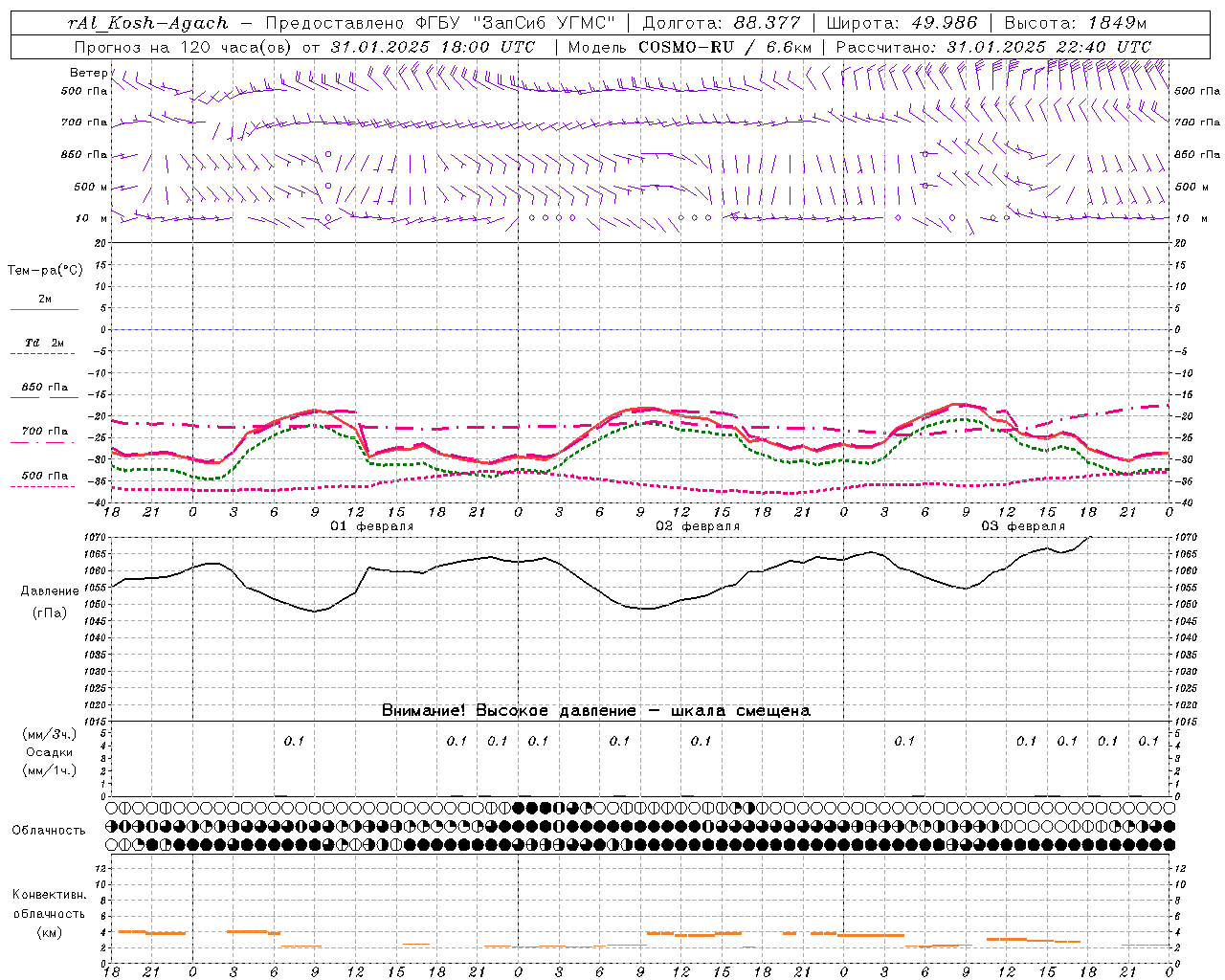
Task: Click the (км) unit of convective cloudiness
Action: [x=49, y=932]
